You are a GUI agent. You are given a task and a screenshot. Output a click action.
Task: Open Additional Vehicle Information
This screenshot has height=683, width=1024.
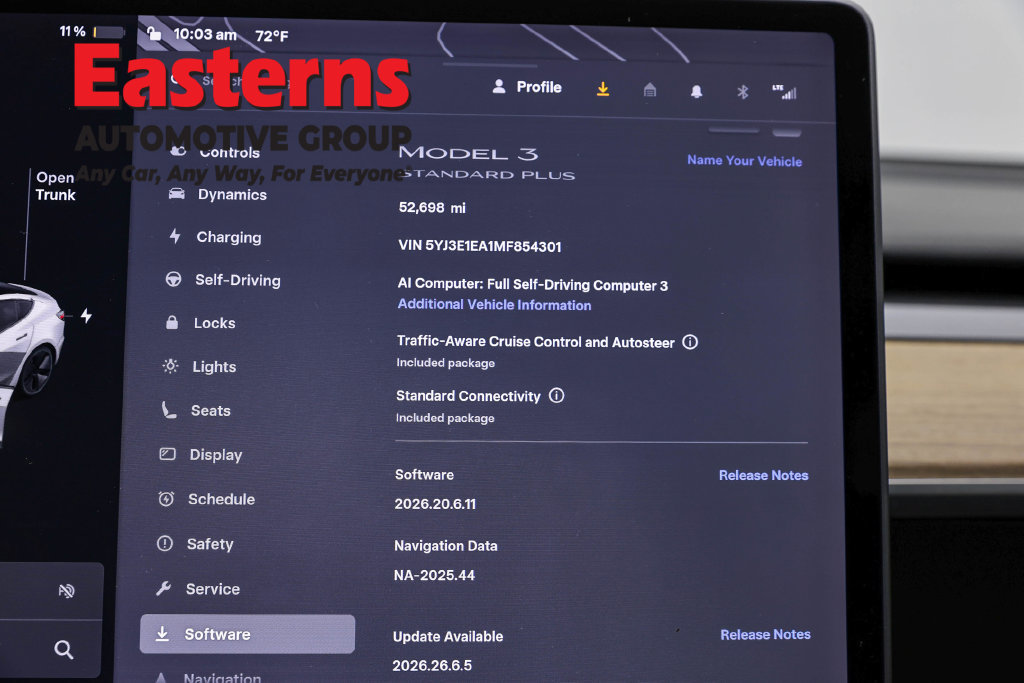(x=494, y=304)
